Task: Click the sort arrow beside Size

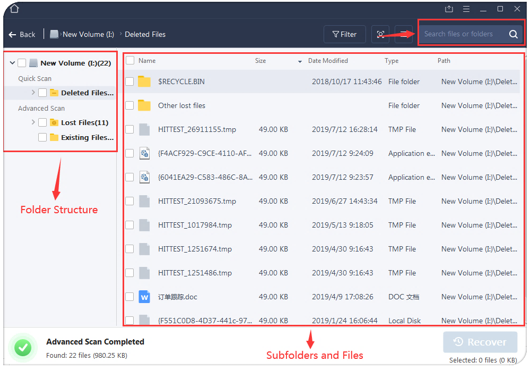Action: click(300, 61)
